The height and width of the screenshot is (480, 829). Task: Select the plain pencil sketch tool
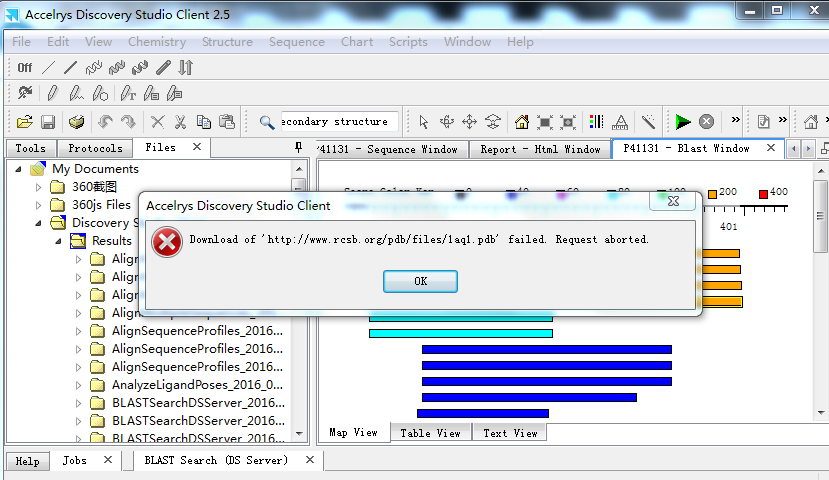52,94
